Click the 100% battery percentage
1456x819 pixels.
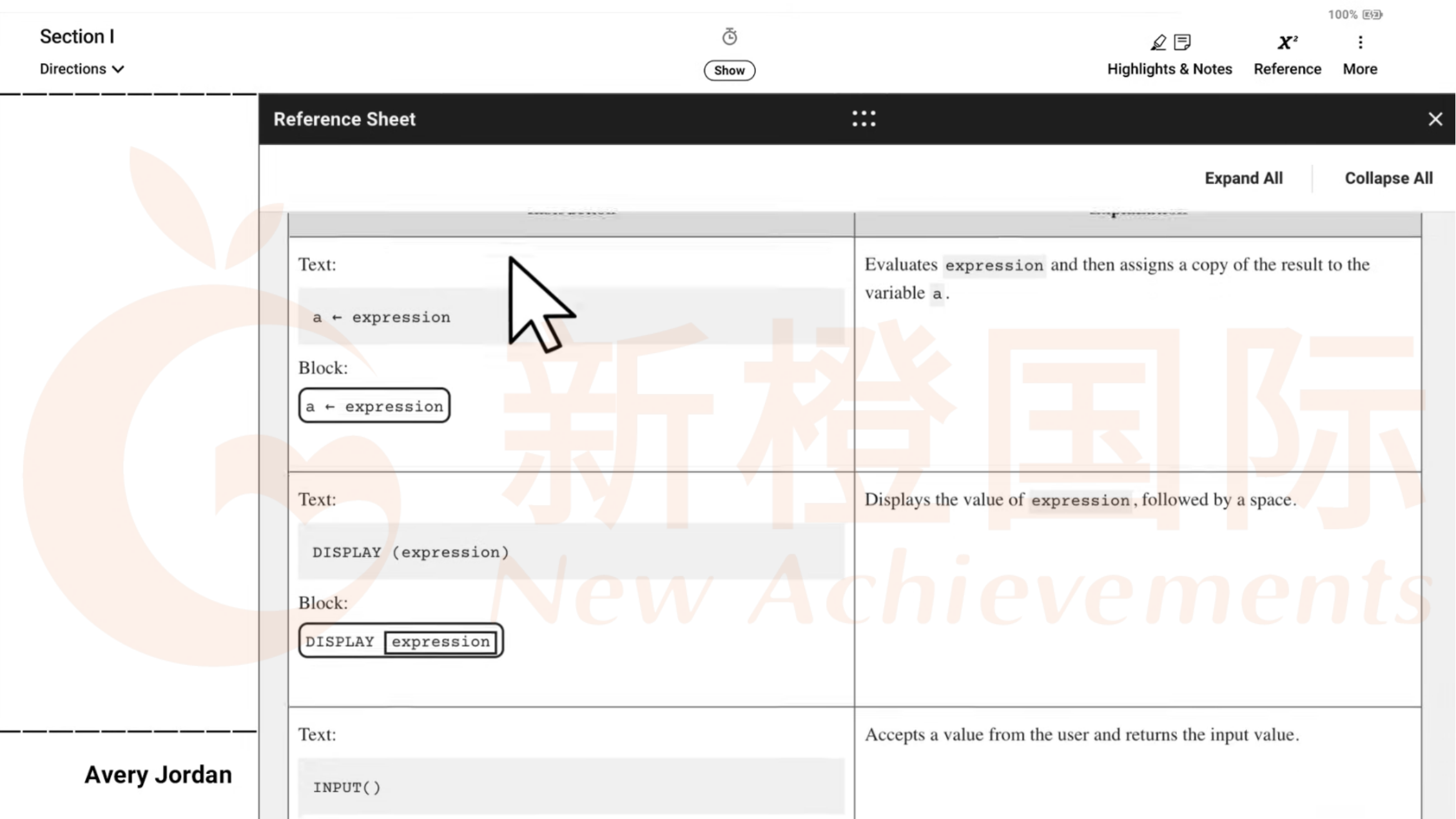(x=1342, y=14)
